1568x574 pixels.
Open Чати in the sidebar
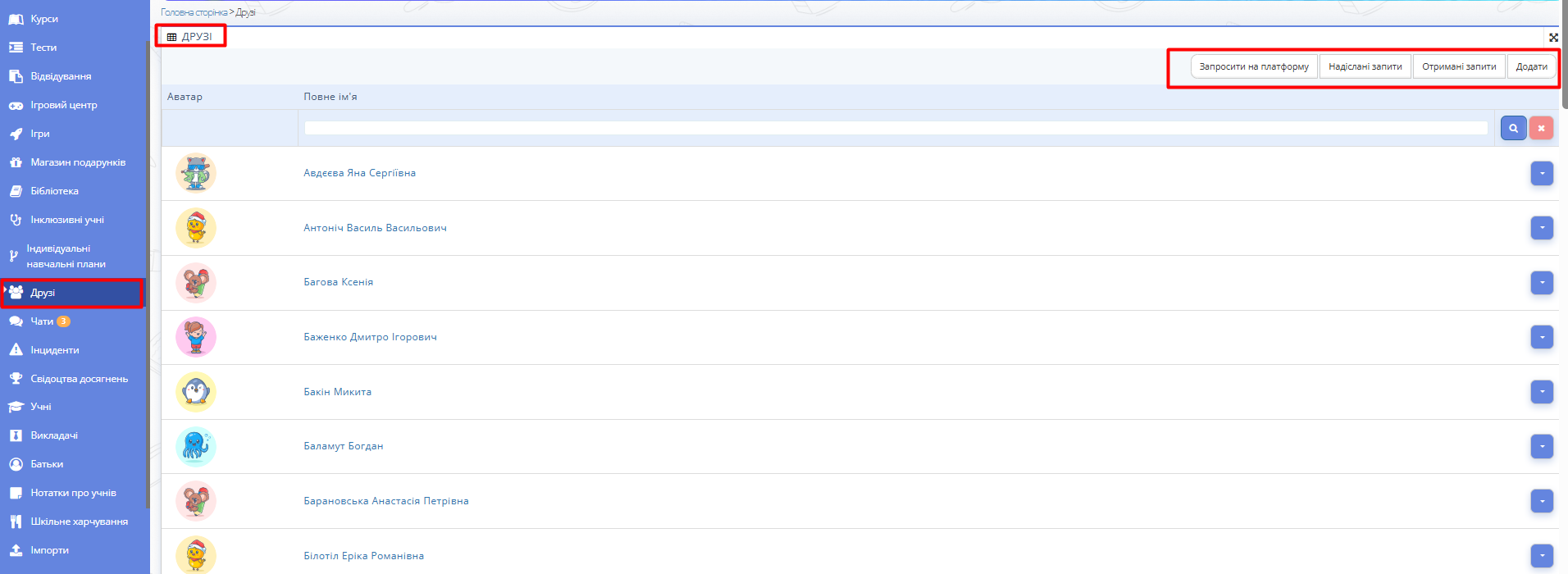(x=42, y=321)
